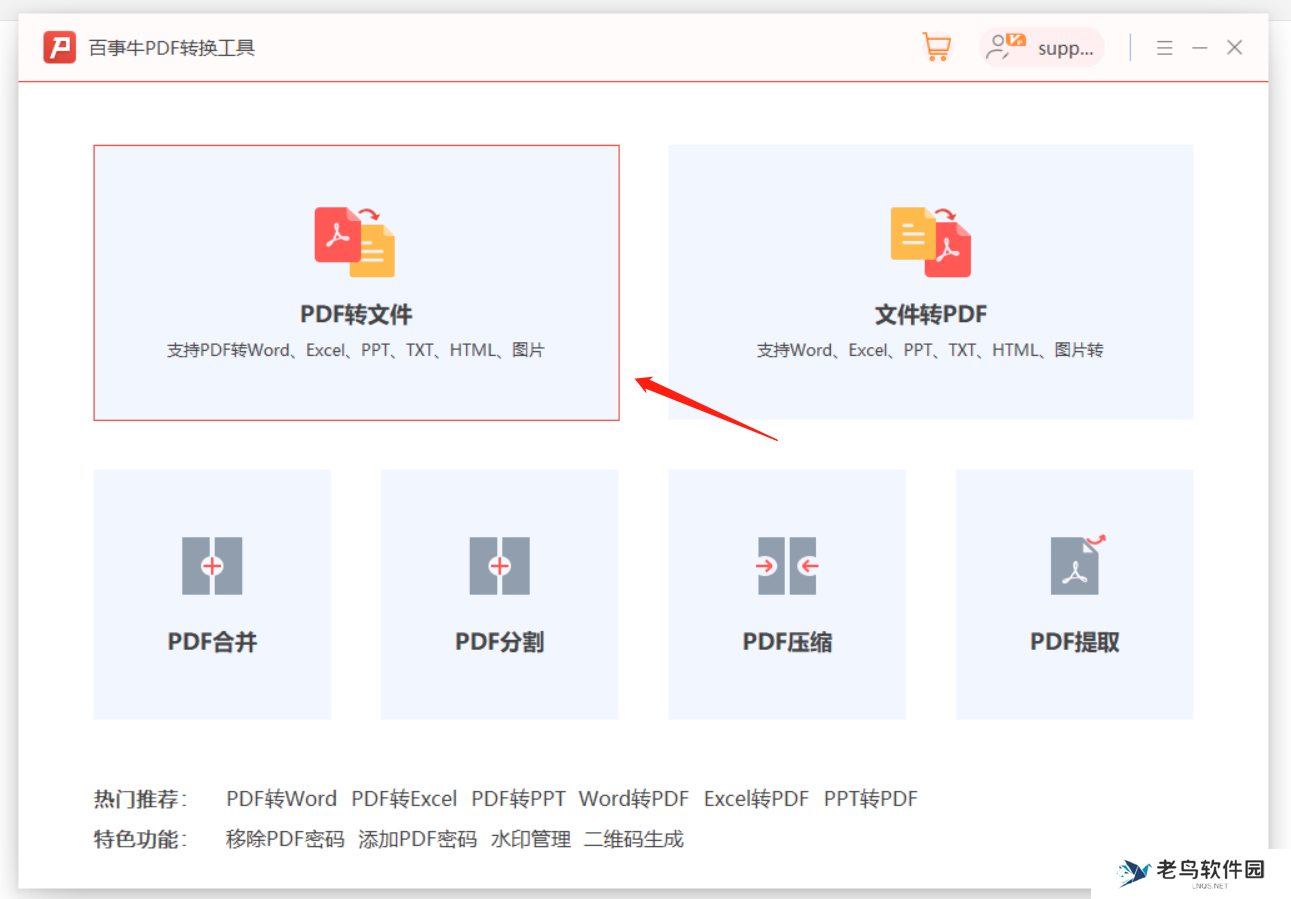This screenshot has height=899, width=1291.
Task: Select the PDF分割 split tool
Action: pyautogui.click(x=499, y=594)
